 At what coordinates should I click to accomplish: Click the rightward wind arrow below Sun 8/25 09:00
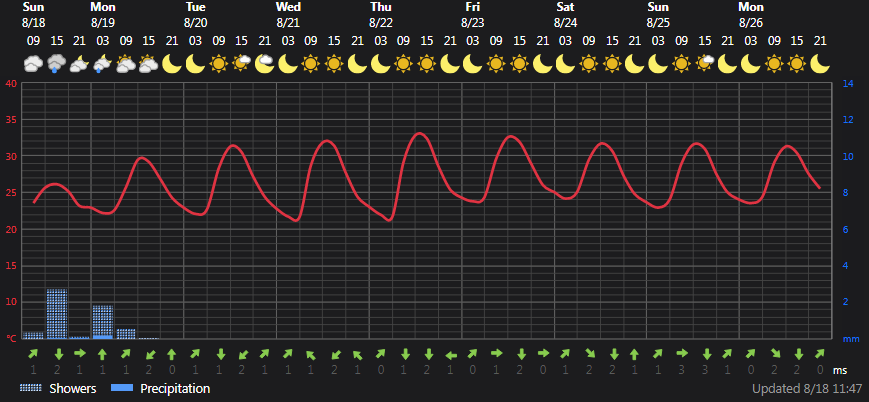(x=682, y=353)
